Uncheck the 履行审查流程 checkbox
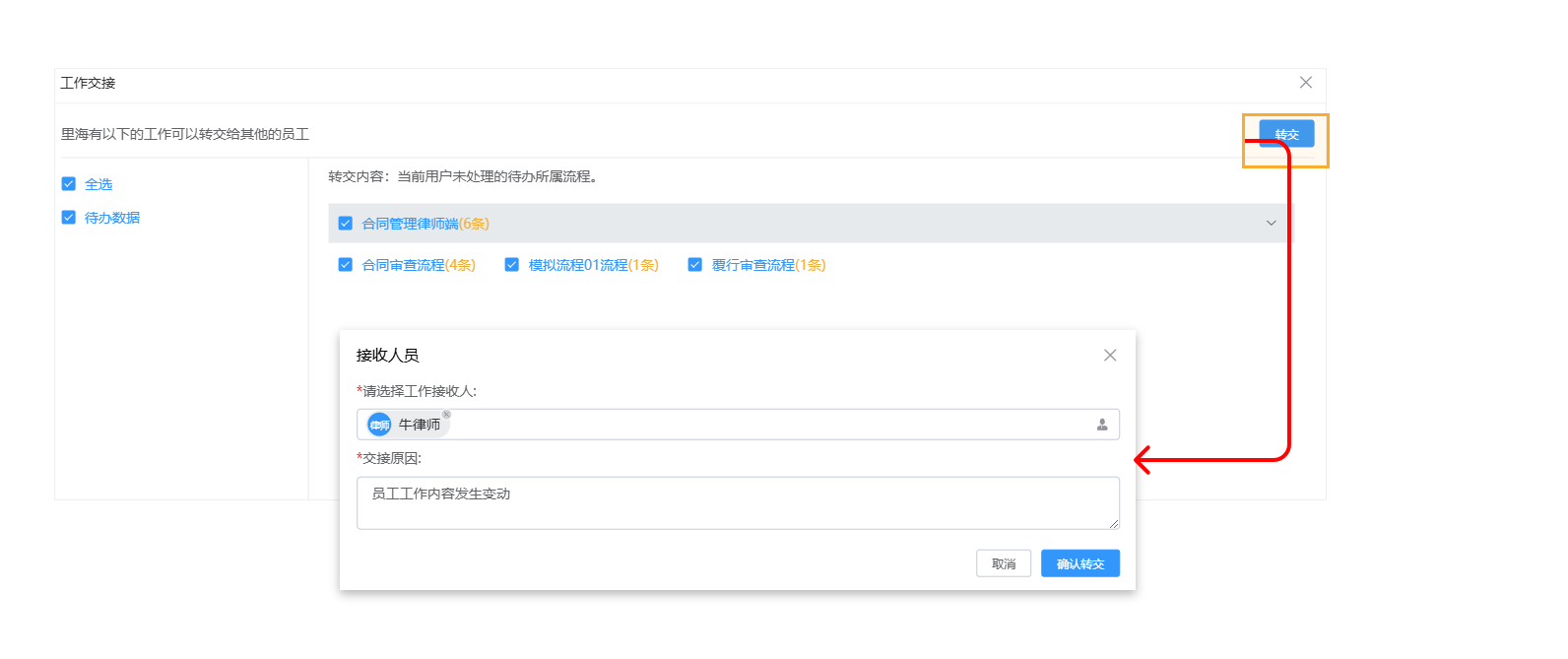 point(695,265)
